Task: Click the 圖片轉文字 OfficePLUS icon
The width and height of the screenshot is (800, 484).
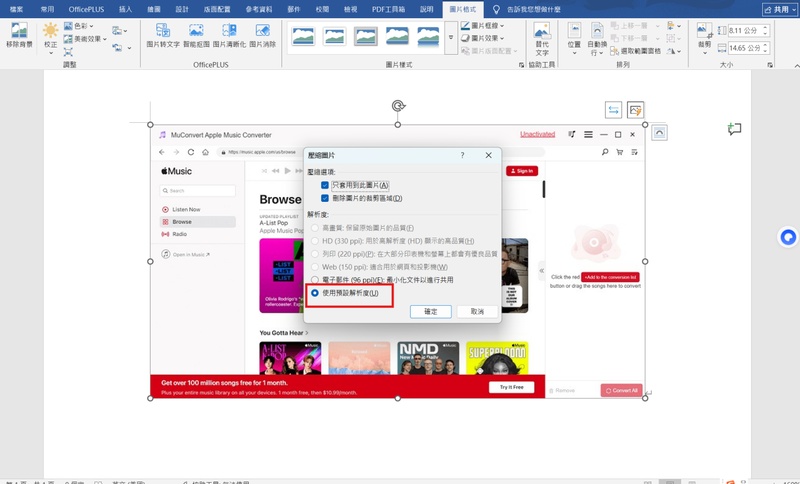Action: (163, 31)
